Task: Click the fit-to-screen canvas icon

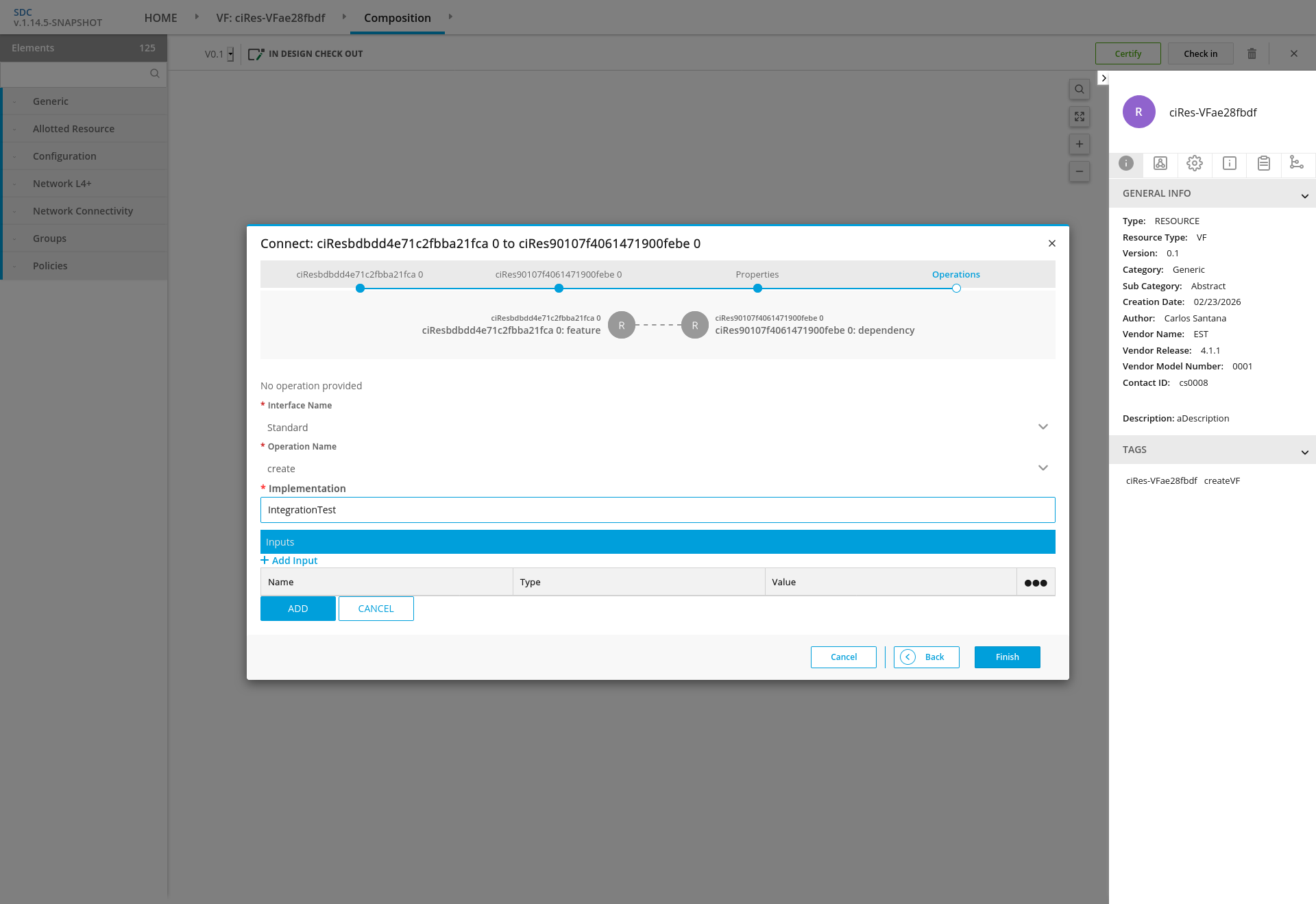Action: coord(1079,117)
